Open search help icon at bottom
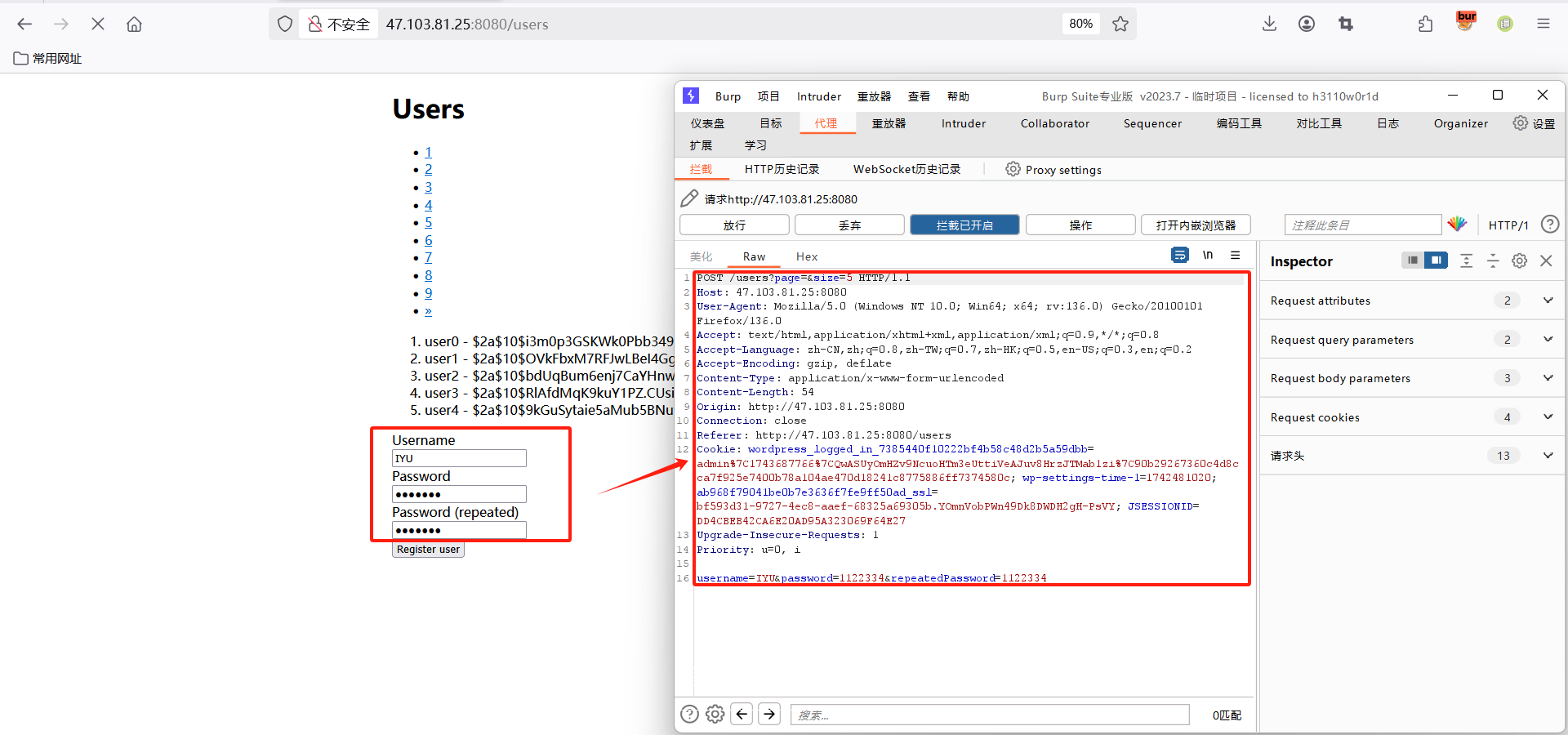 pos(689,715)
